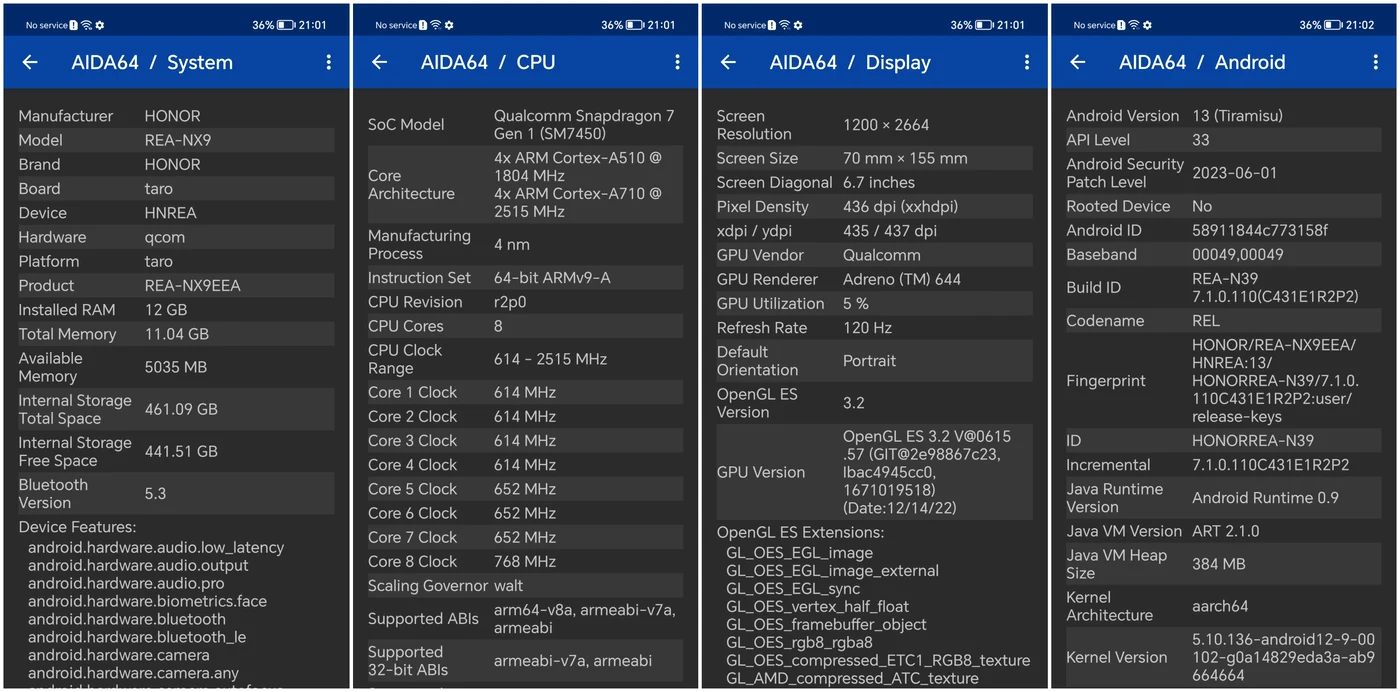The height and width of the screenshot is (692, 1400).
Task: Select Supported 32-bit ABIs row
Action: tap(525, 661)
